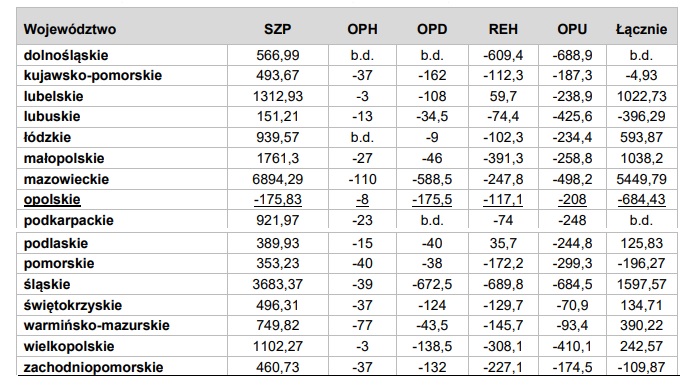This screenshot has width=699, height=386.
Task: Open the underlined opolskie link
Action: pos(52,199)
